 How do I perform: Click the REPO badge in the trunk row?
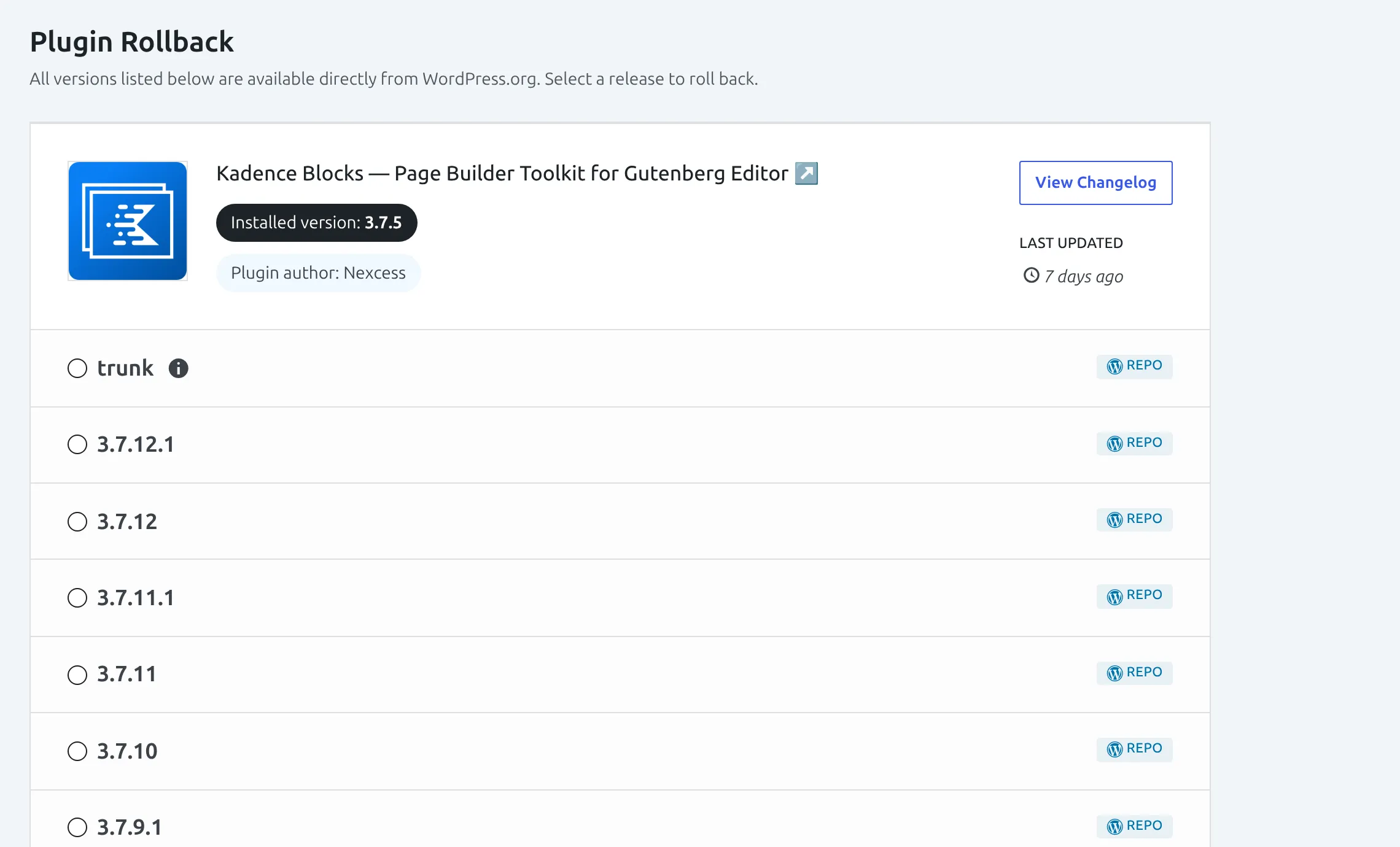pyautogui.click(x=1134, y=366)
